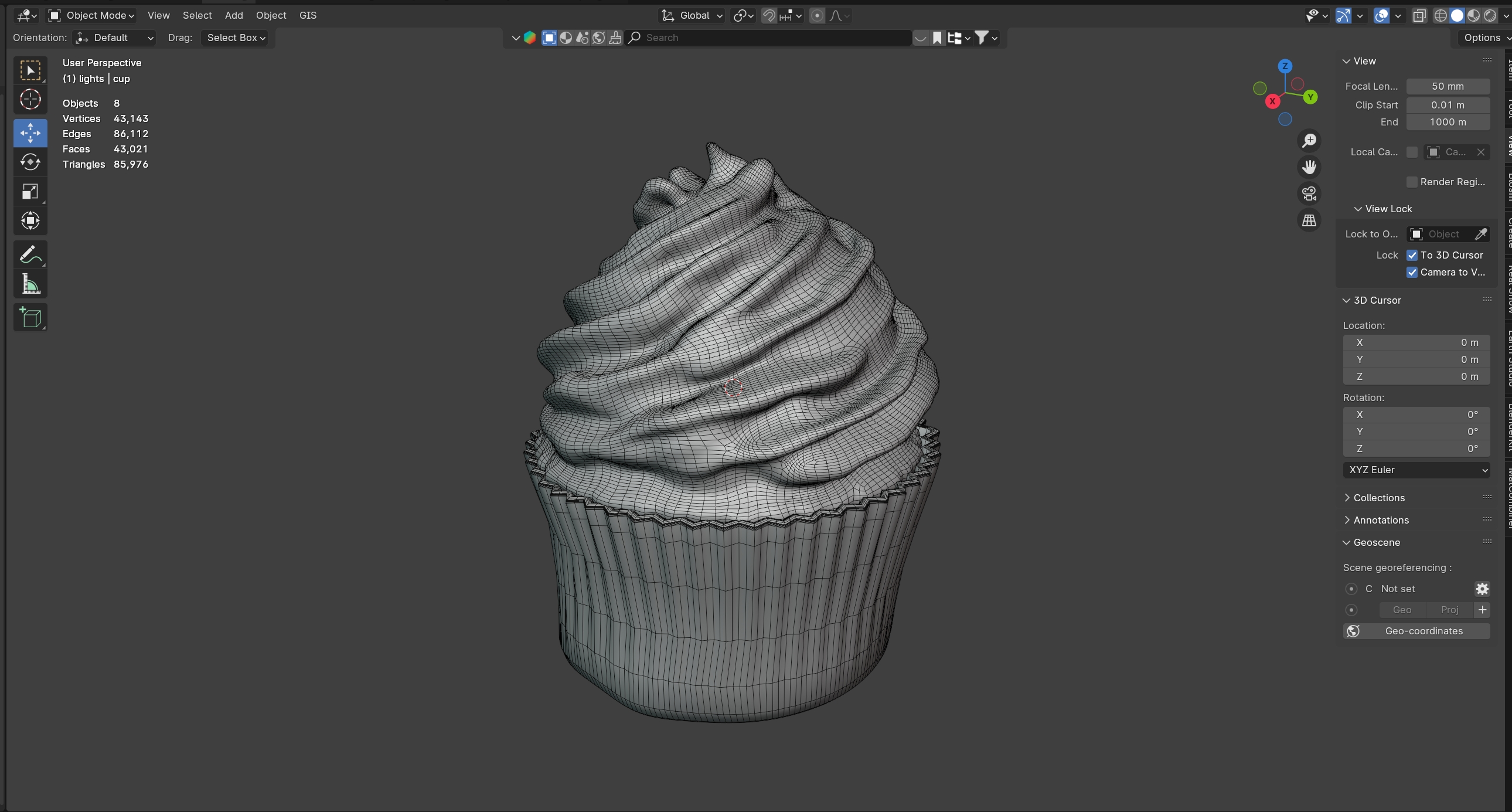
Task: Uncheck Lock To 3D Cursor
Action: click(1412, 256)
